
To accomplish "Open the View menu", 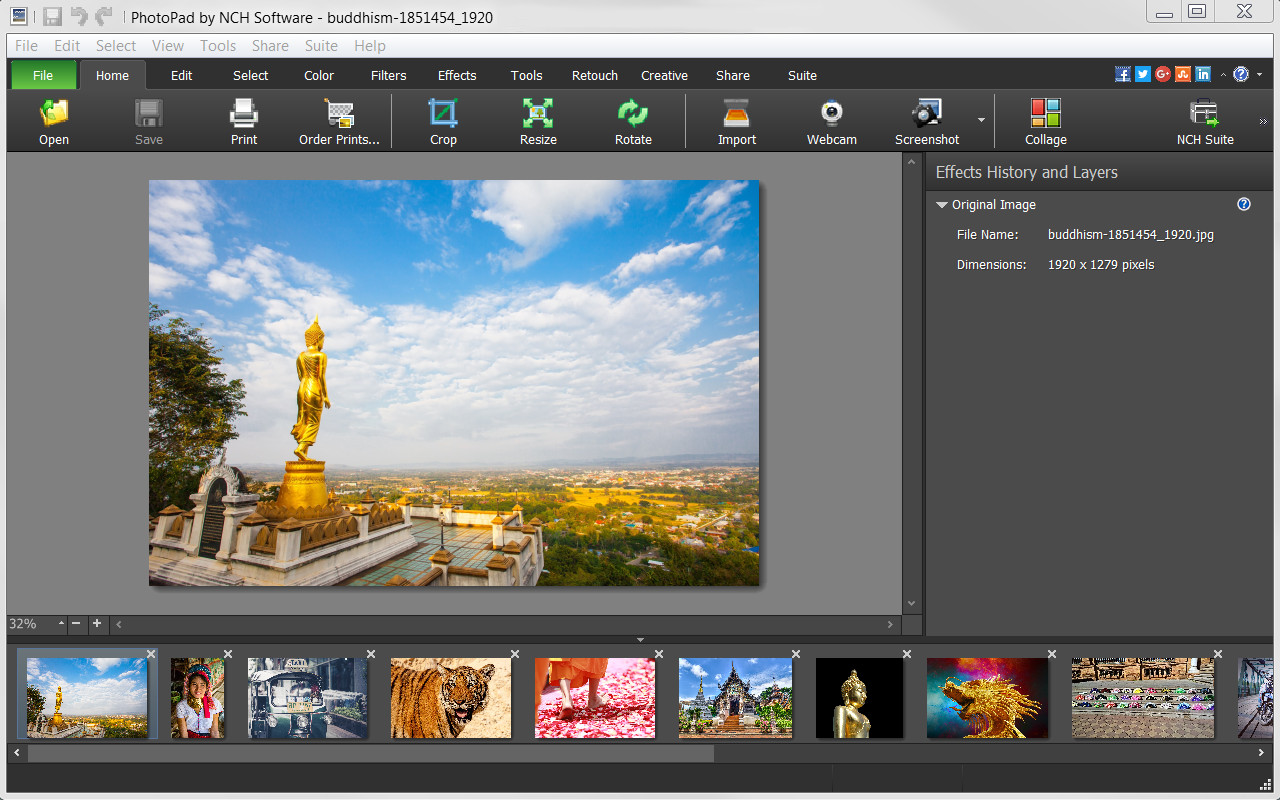I will pyautogui.click(x=168, y=45).
